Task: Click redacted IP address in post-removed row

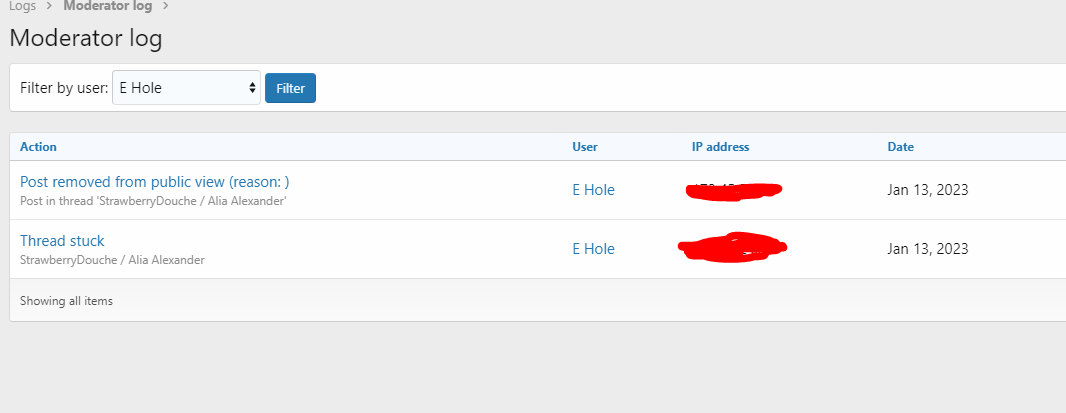Action: (x=734, y=191)
